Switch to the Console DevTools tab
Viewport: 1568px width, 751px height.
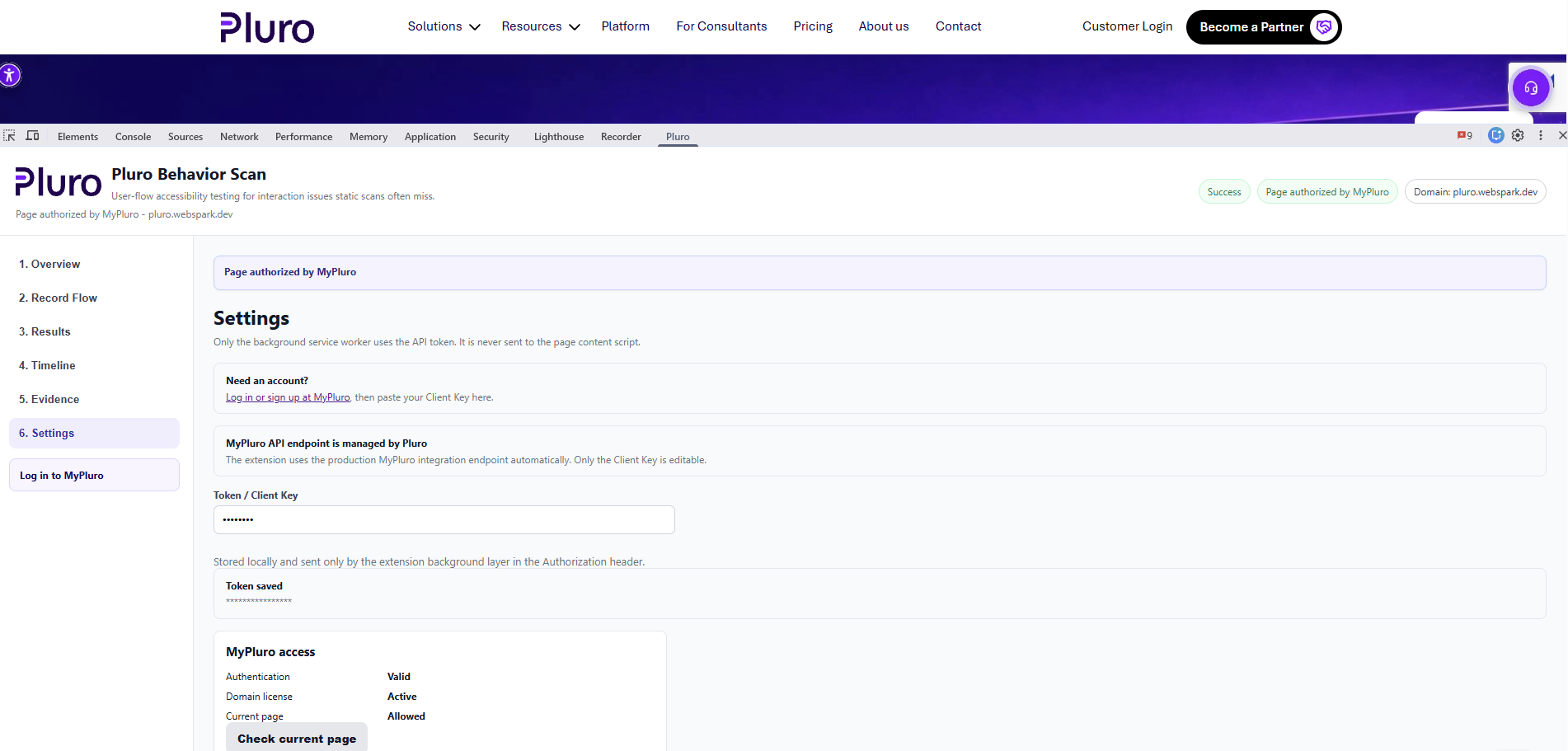click(133, 137)
